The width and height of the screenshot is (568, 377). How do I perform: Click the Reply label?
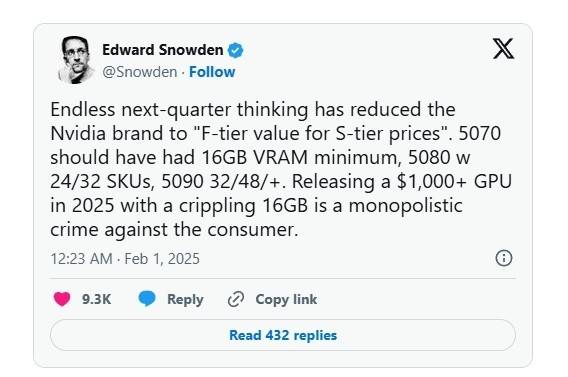pos(185,299)
